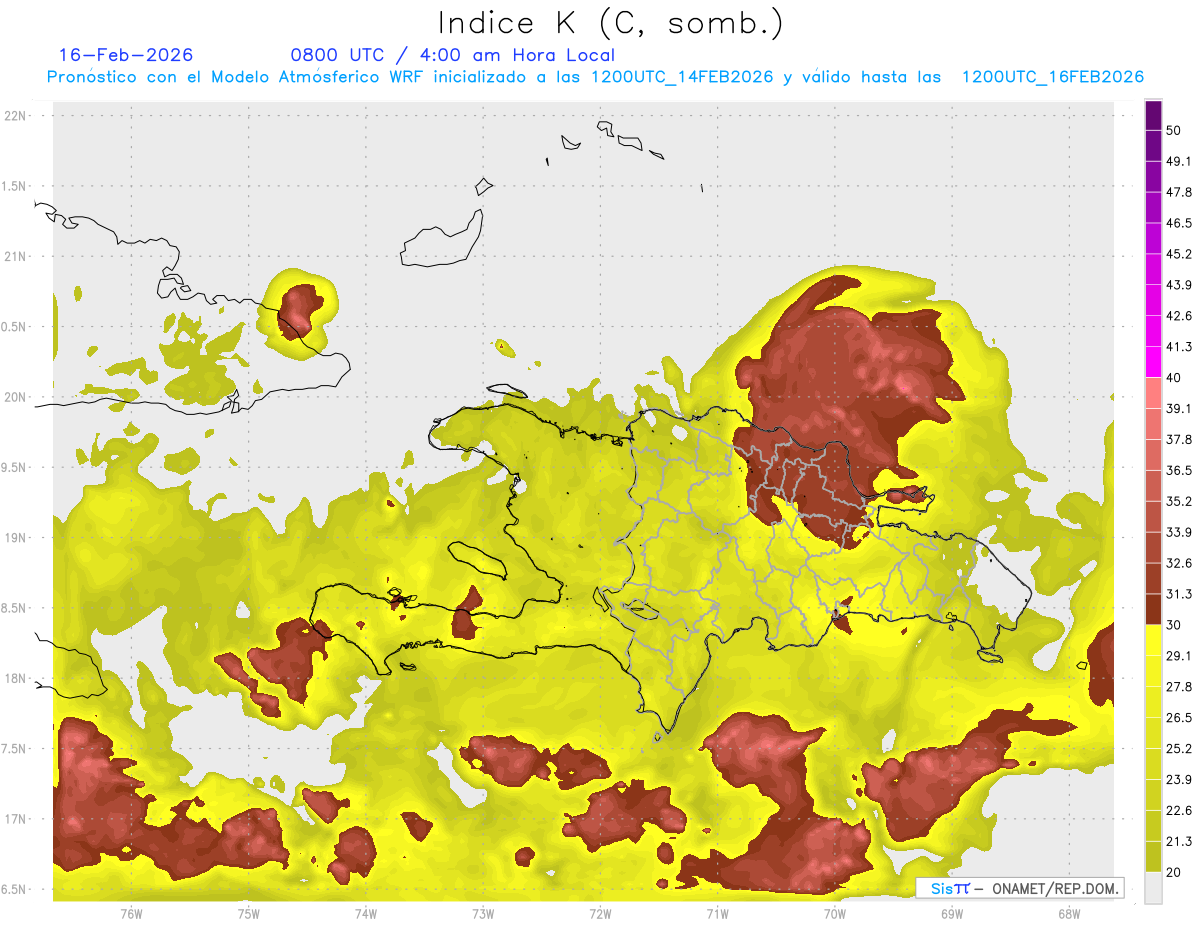
Task: Click the 36.5 value on the color scale
Action: point(1179,470)
